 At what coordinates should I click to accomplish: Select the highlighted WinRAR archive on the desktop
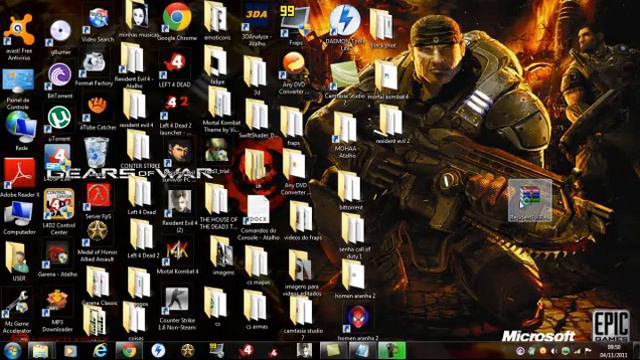tap(530, 200)
